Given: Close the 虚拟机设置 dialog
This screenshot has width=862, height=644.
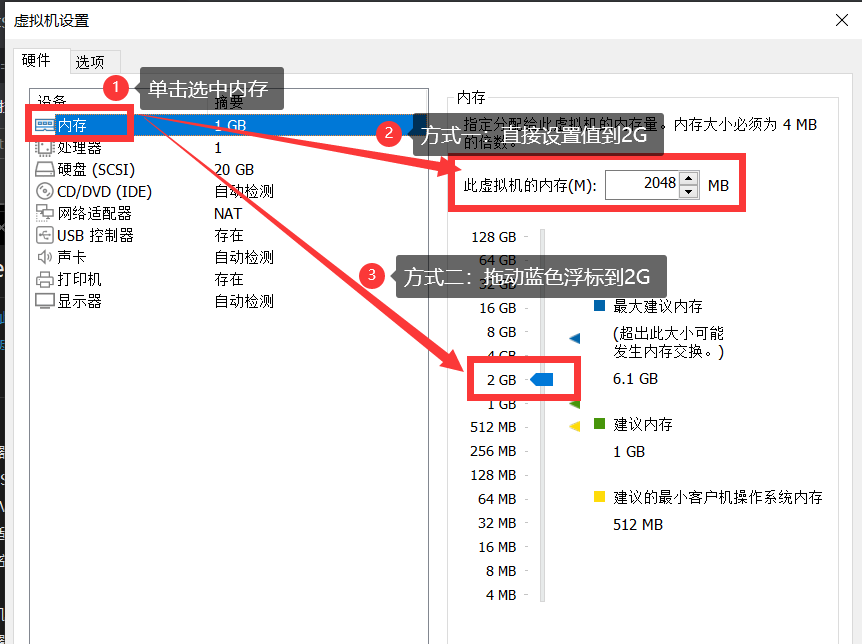Looking at the screenshot, I should pos(842,20).
